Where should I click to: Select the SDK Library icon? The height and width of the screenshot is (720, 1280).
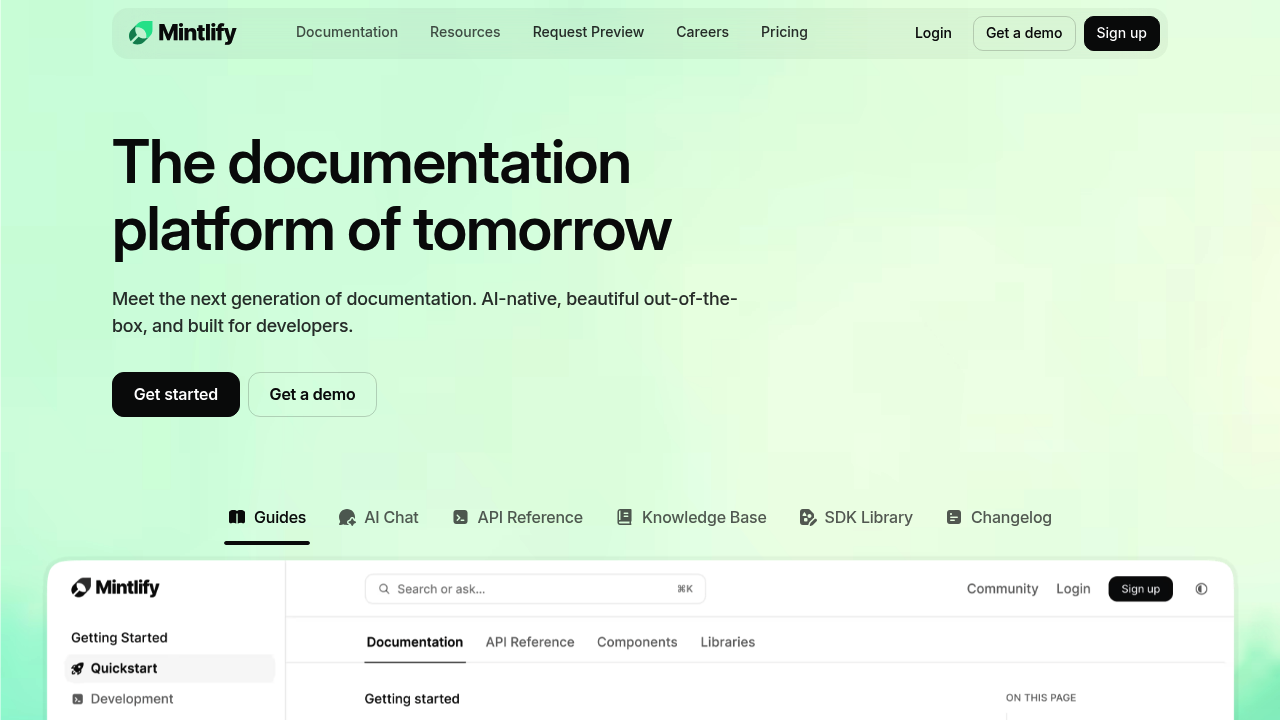[x=807, y=517]
